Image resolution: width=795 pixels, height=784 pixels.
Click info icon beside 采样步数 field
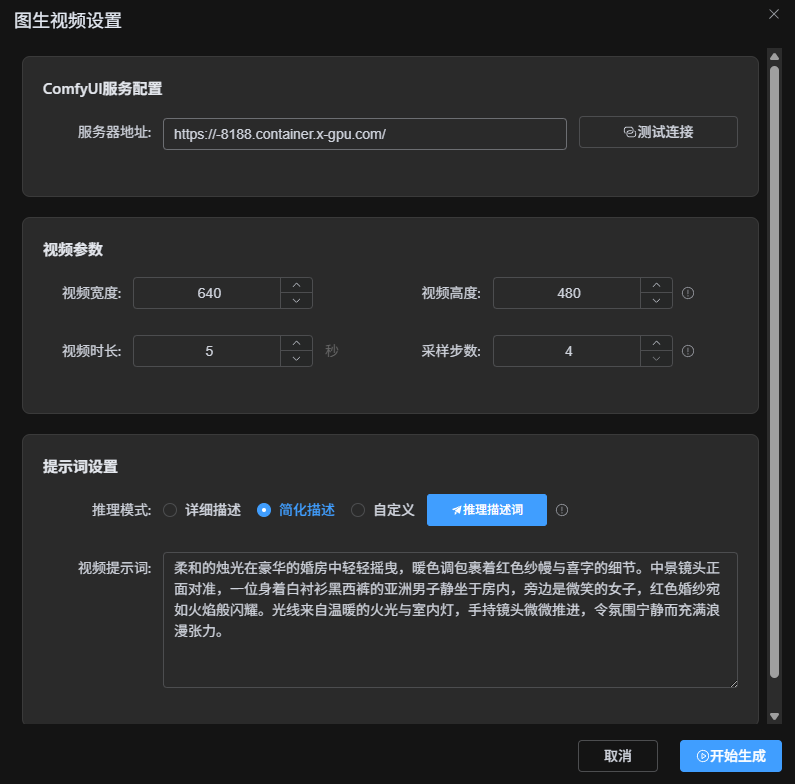[688, 351]
